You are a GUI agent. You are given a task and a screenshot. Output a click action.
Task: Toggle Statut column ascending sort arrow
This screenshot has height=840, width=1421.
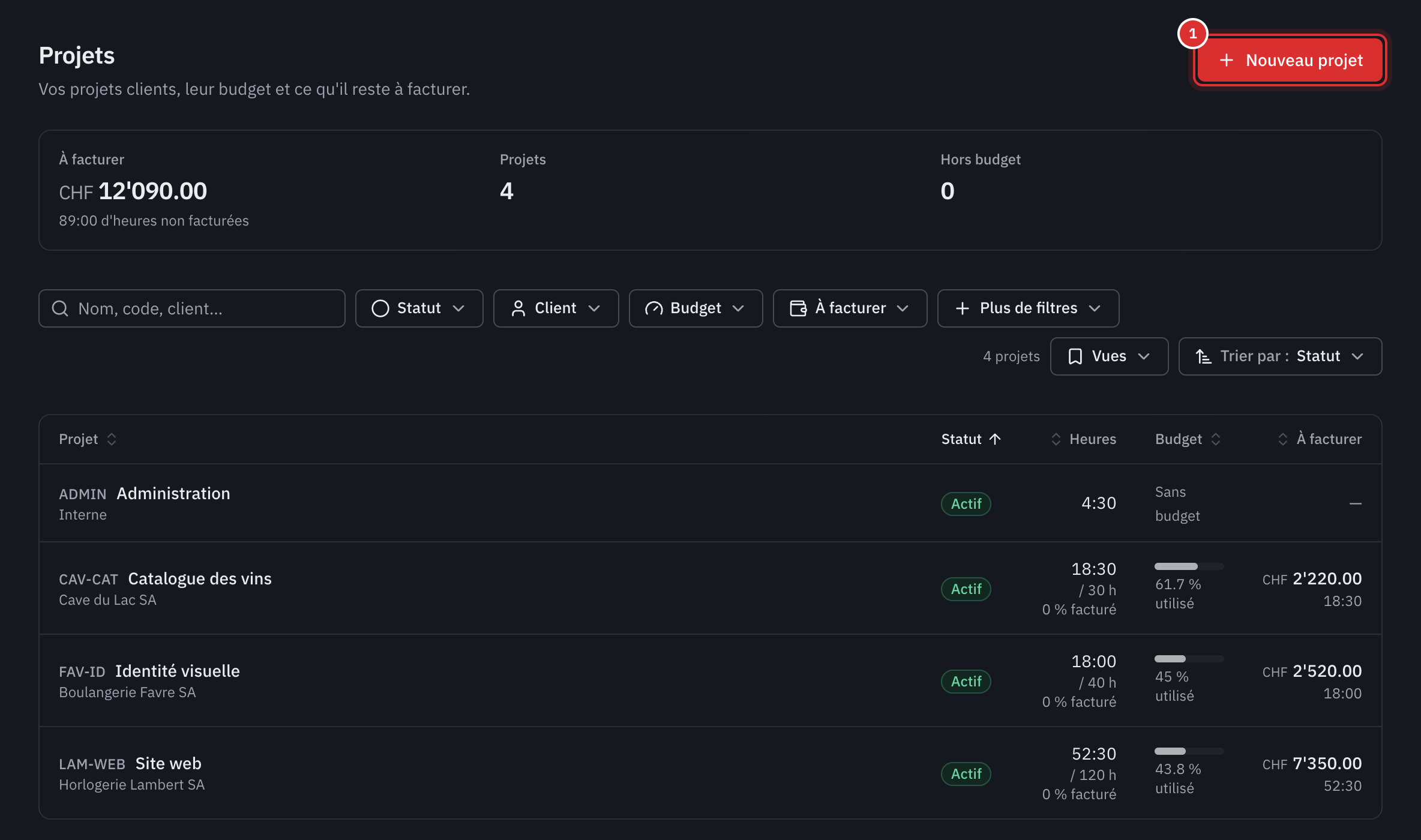(995, 439)
